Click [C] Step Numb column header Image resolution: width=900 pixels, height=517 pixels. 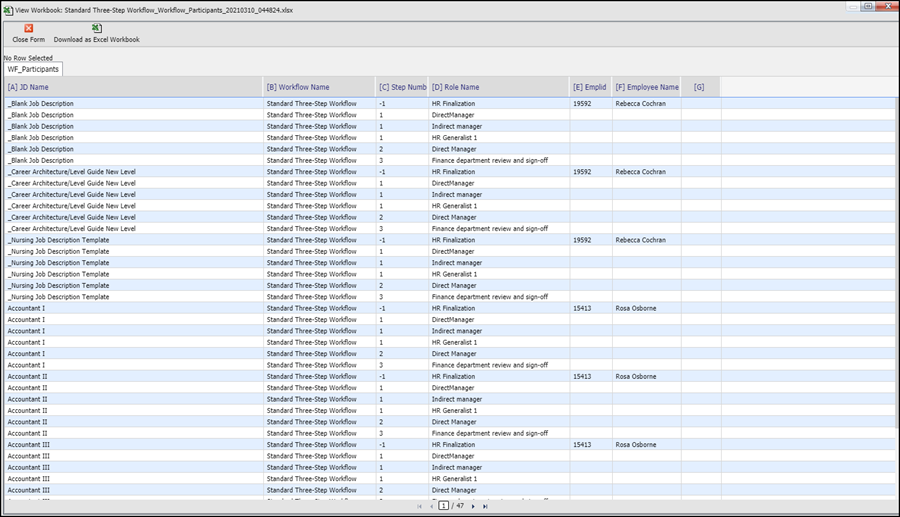[402, 87]
